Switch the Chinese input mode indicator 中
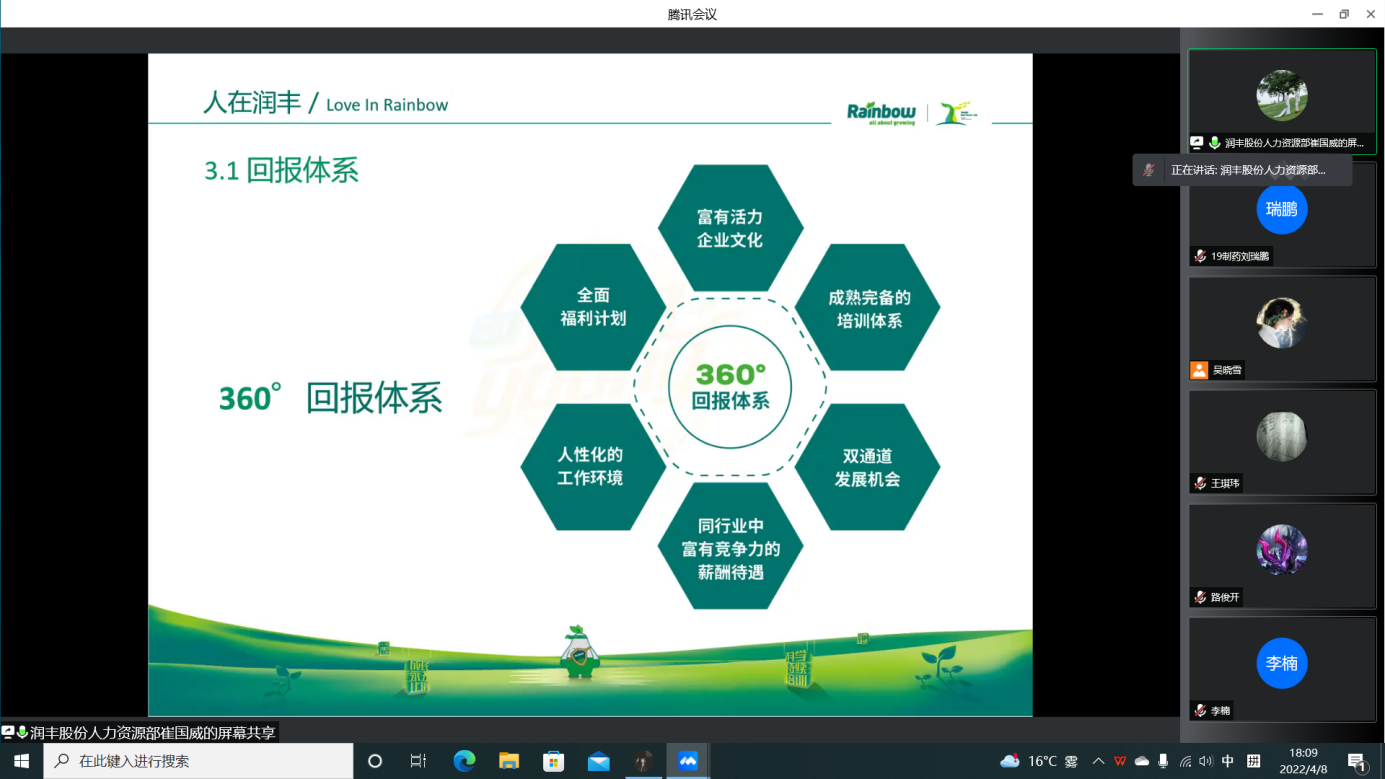Image resolution: width=1385 pixels, height=779 pixels. click(x=1227, y=761)
